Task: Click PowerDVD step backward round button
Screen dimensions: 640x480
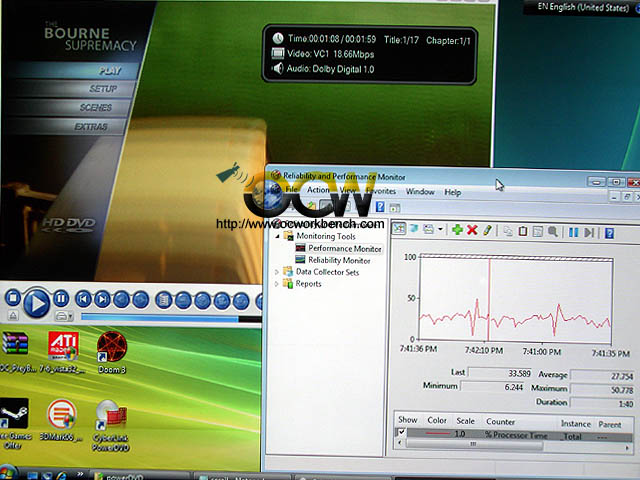Action: [x=121, y=300]
